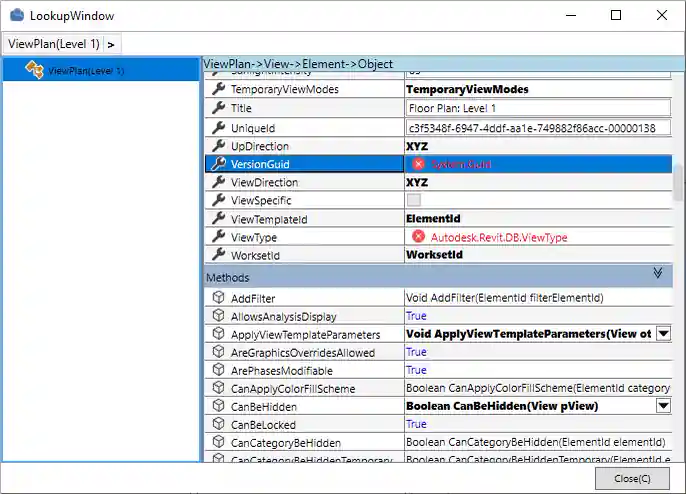The height and width of the screenshot is (494, 686).
Task: Click the red error icon in VersionGuid row
Action: click(419, 164)
